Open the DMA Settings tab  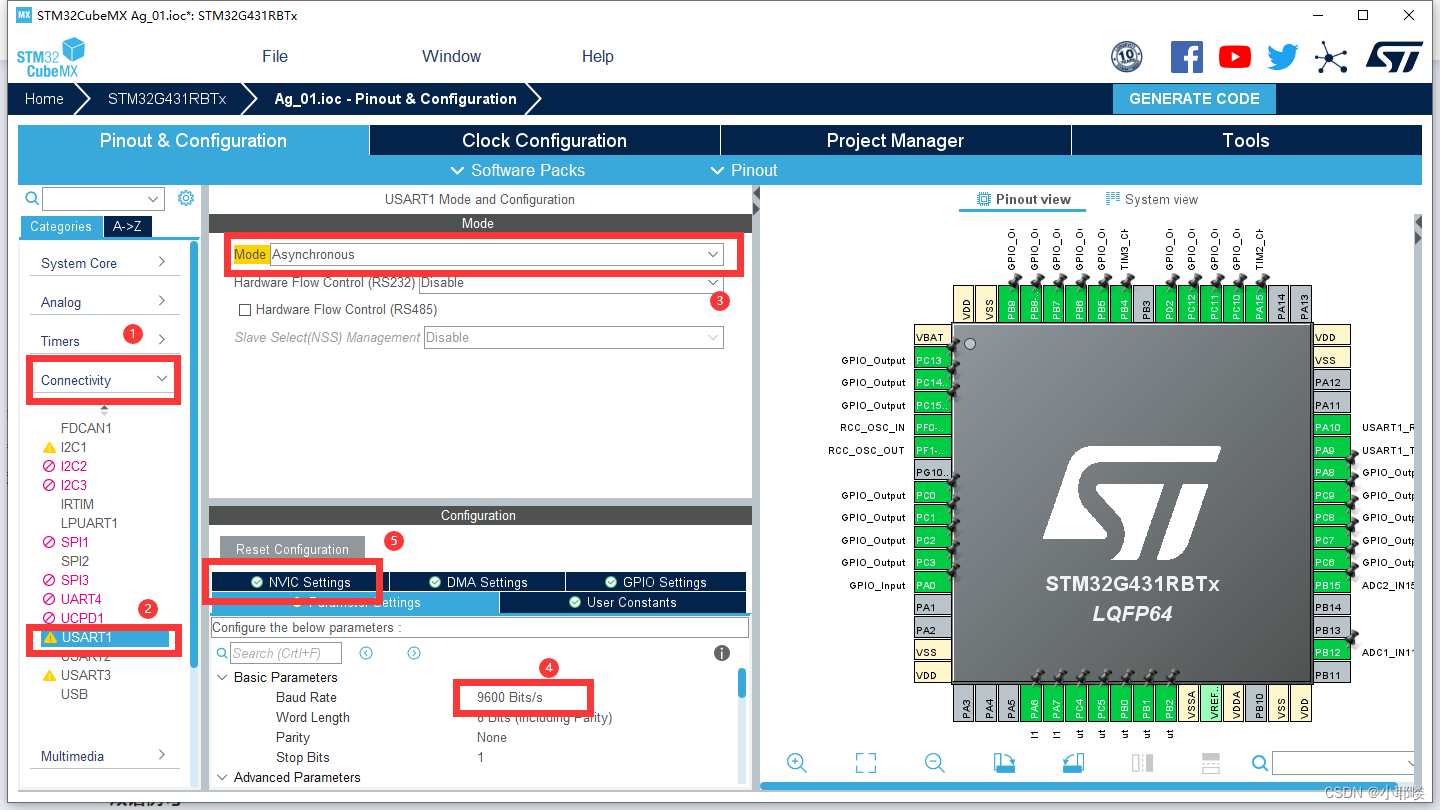click(x=477, y=582)
